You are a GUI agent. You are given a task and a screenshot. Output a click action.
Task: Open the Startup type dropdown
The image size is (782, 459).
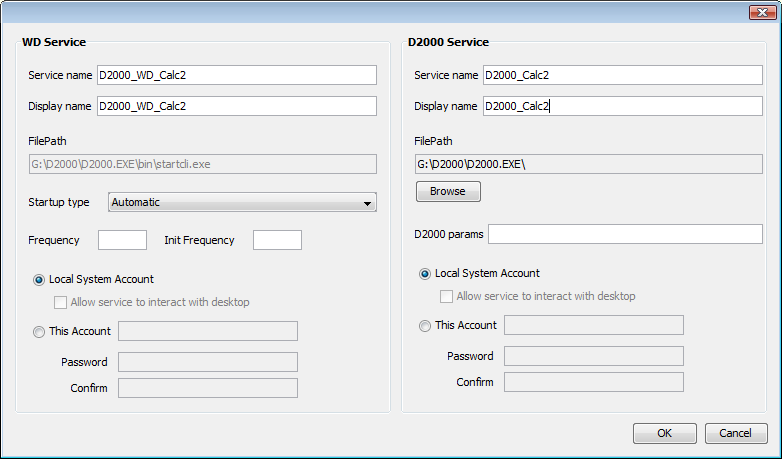click(x=241, y=203)
